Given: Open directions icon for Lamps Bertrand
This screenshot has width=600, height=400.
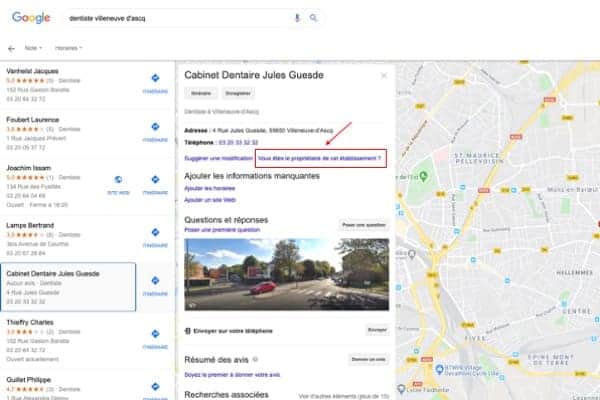Looking at the screenshot, I should tap(155, 232).
